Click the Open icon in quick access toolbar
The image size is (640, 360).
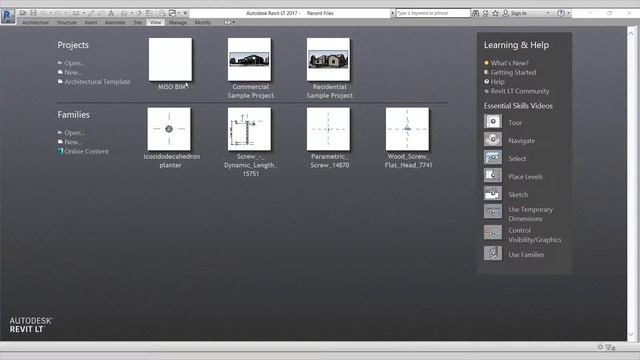click(23, 13)
